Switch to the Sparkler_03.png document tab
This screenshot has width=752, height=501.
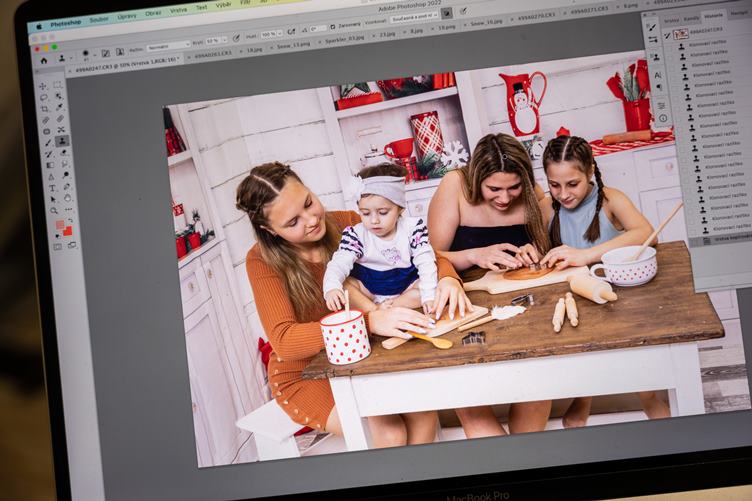pos(345,38)
